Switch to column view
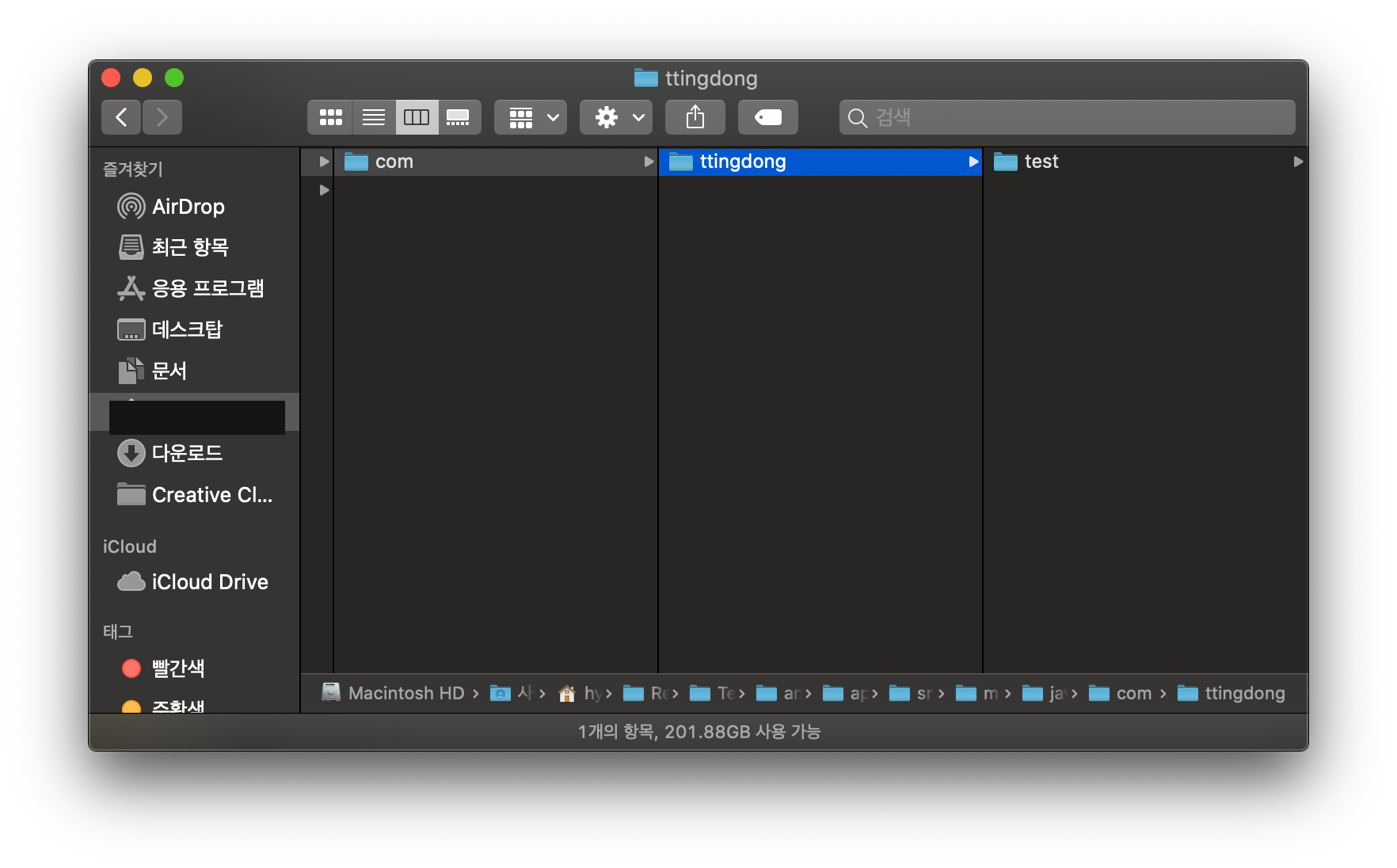Image resolution: width=1397 pixels, height=868 pixels. [x=417, y=117]
